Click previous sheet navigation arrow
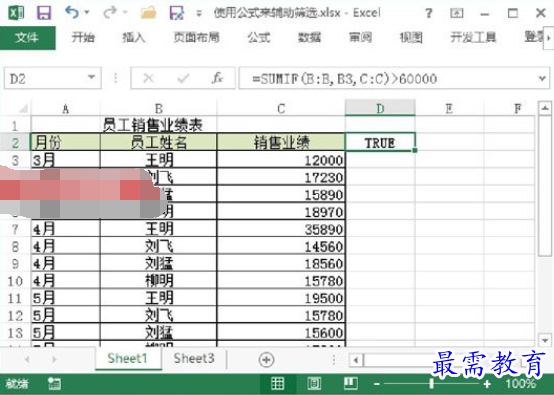 [27, 360]
